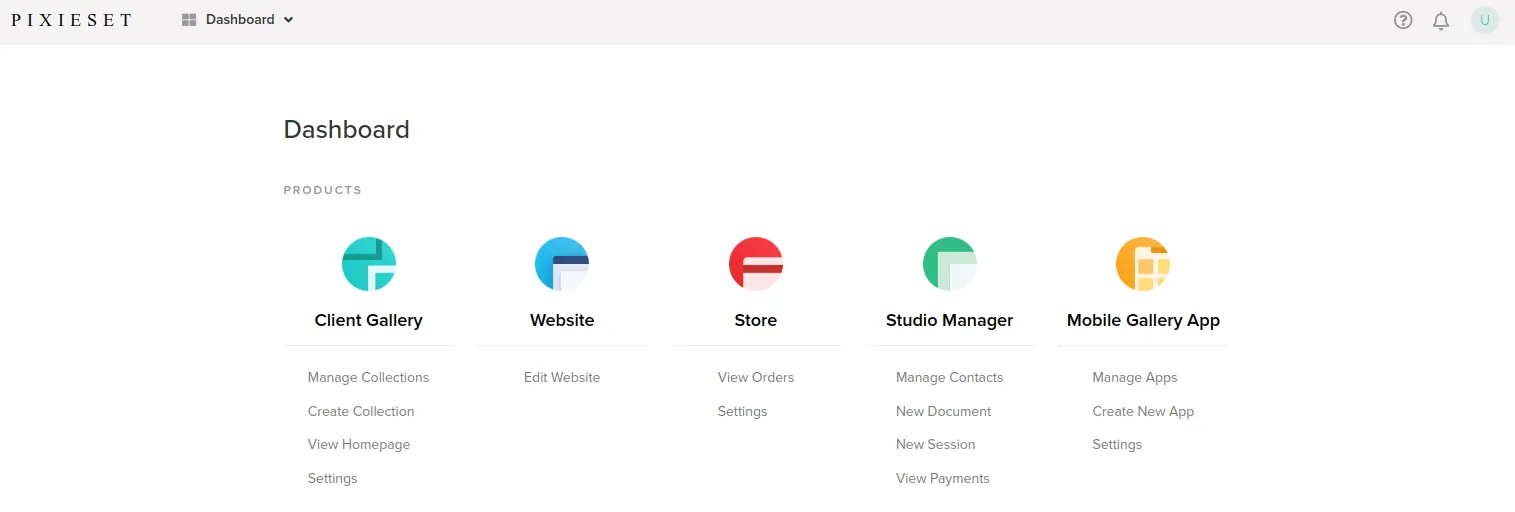
Task: Open the red Store product icon
Action: point(756,264)
